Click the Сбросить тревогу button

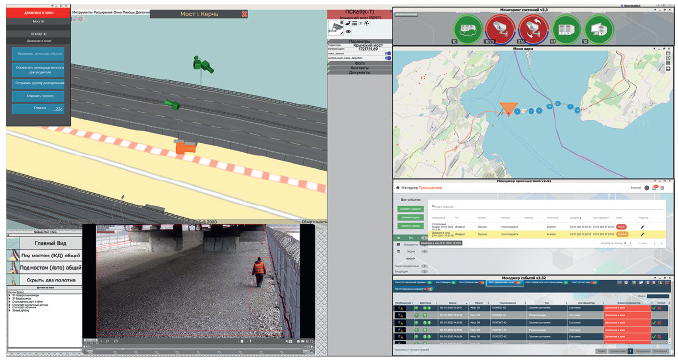click(x=38, y=96)
